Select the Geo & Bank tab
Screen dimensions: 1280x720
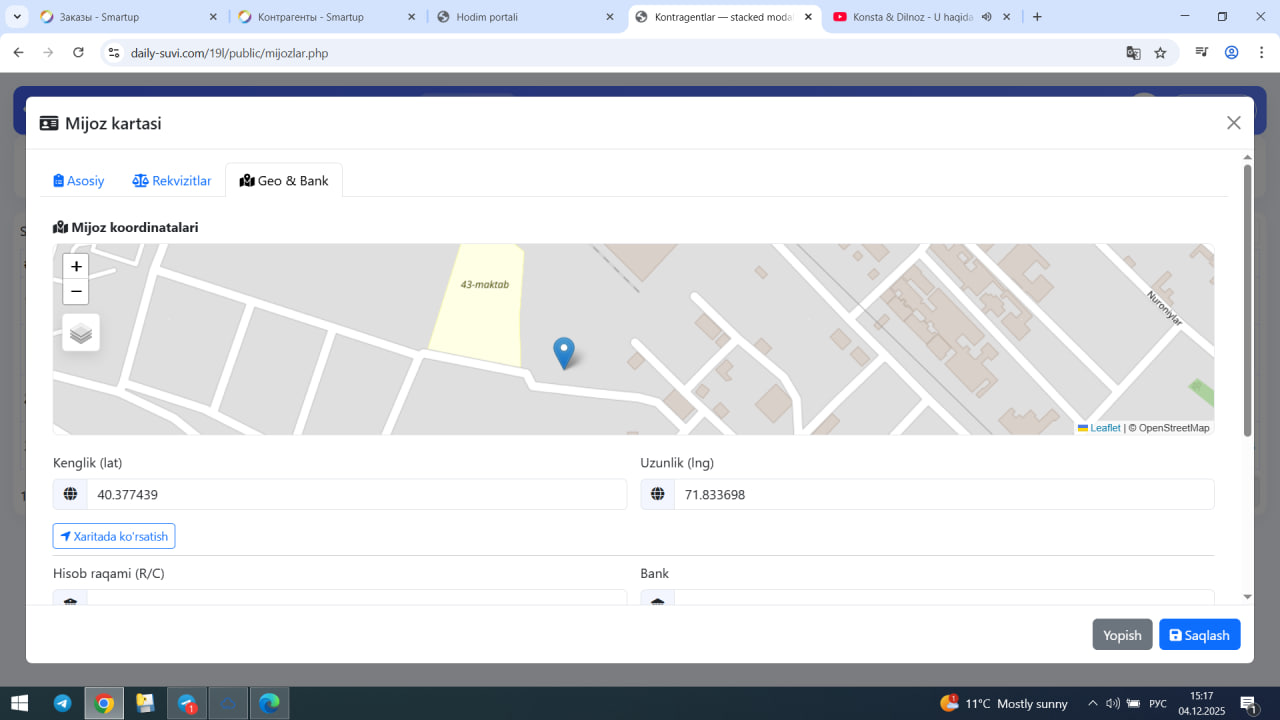pos(284,181)
